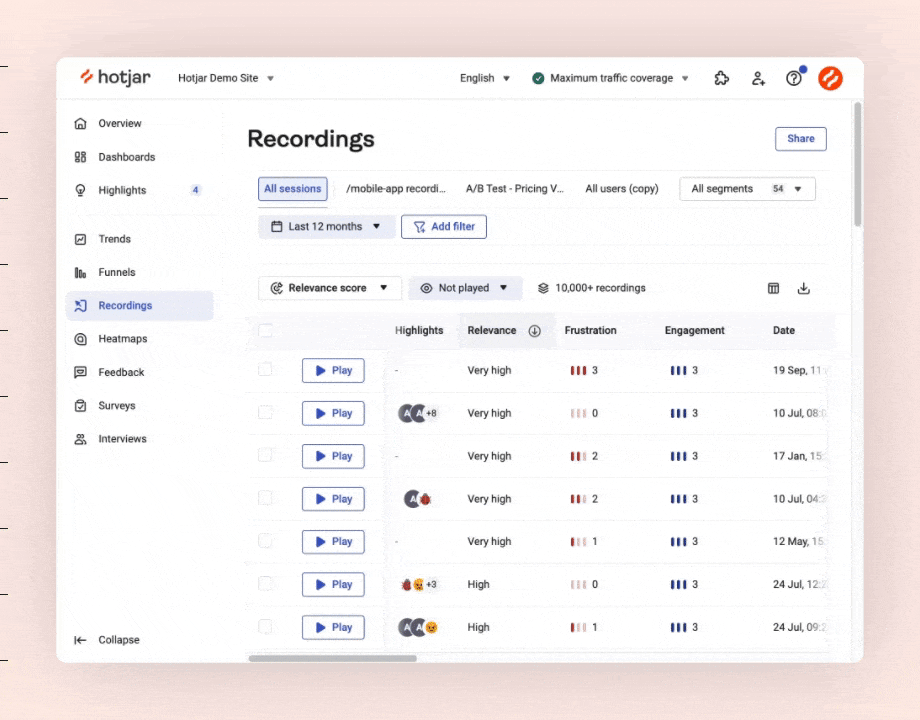Click the Date column header

point(784,330)
